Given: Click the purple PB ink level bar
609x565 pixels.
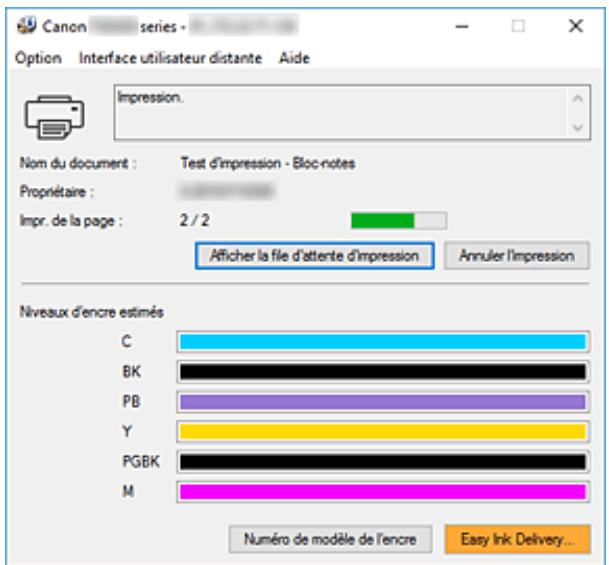Looking at the screenshot, I should 383,402.
